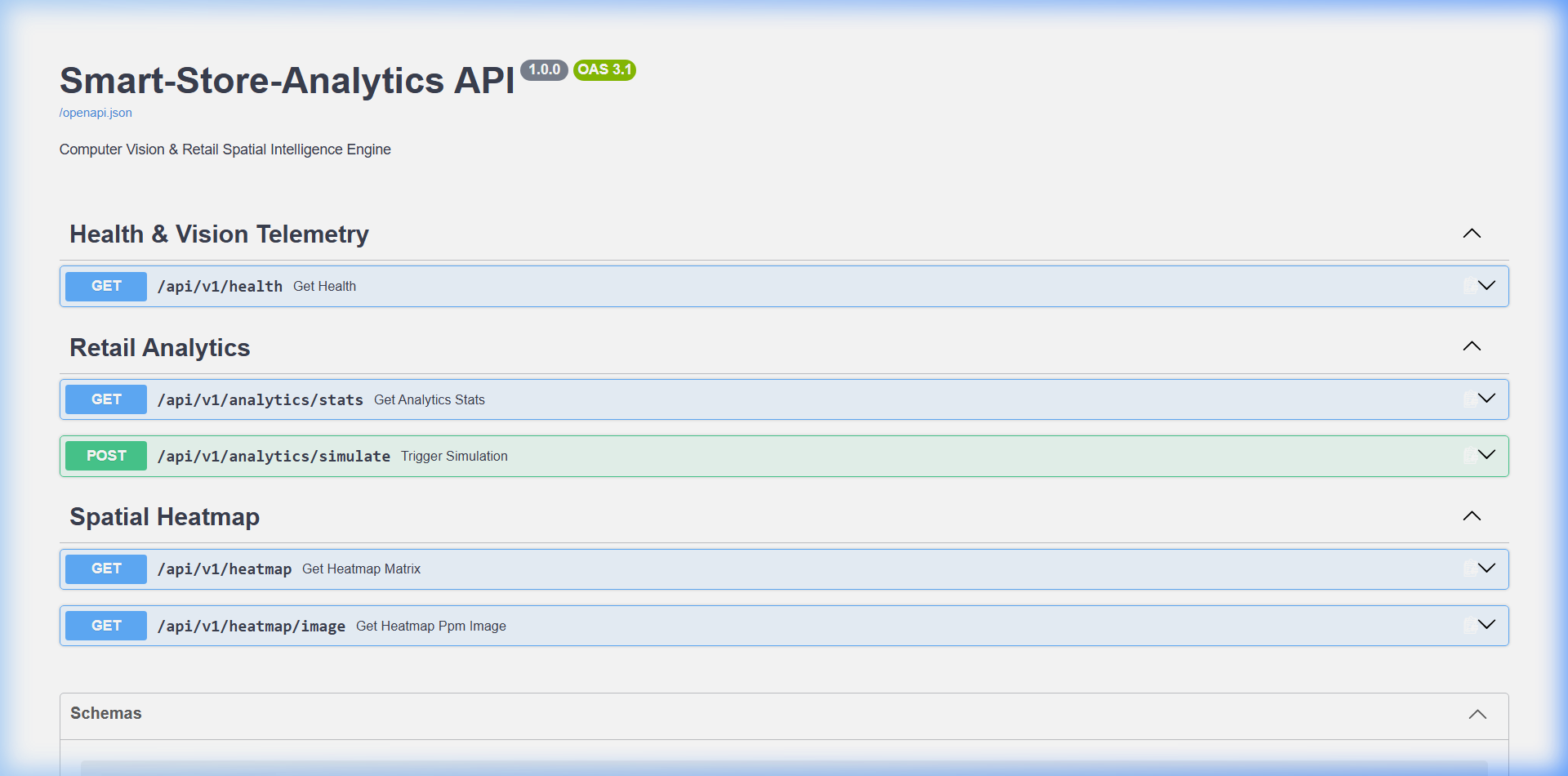Open the /openapi.json link
Viewport: 1568px width, 776px height.
tap(96, 113)
